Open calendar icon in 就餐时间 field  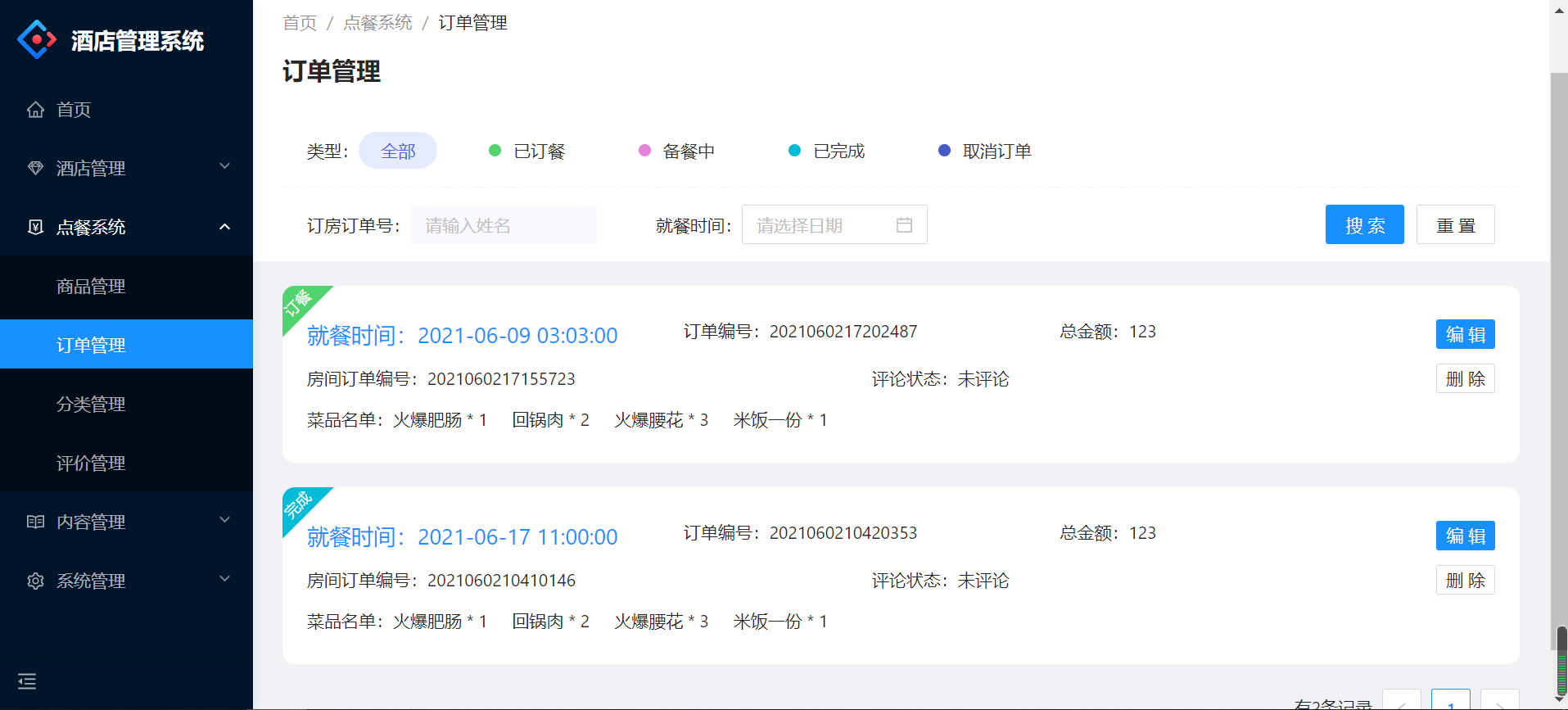point(904,225)
